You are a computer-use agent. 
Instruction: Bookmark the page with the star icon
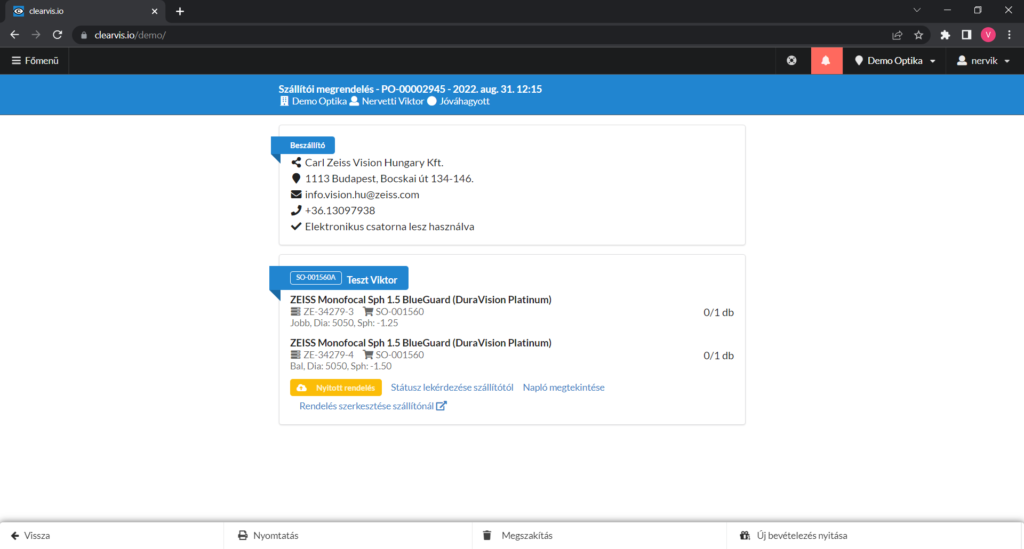(918, 35)
